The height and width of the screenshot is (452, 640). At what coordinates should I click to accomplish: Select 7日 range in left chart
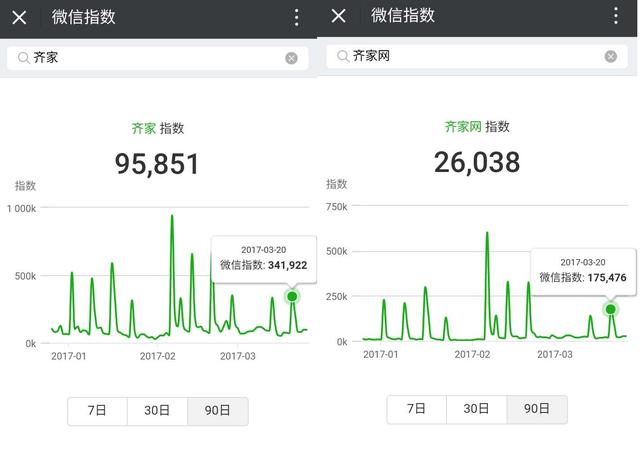(97, 411)
